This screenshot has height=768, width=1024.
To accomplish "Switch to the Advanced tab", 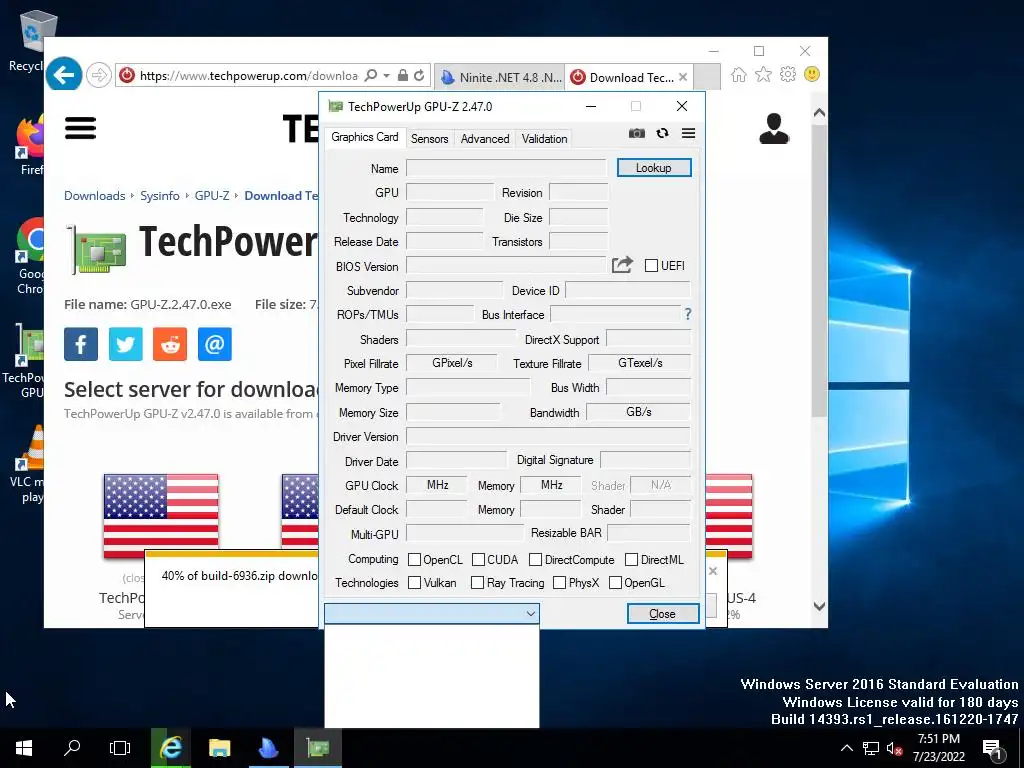I will point(485,138).
